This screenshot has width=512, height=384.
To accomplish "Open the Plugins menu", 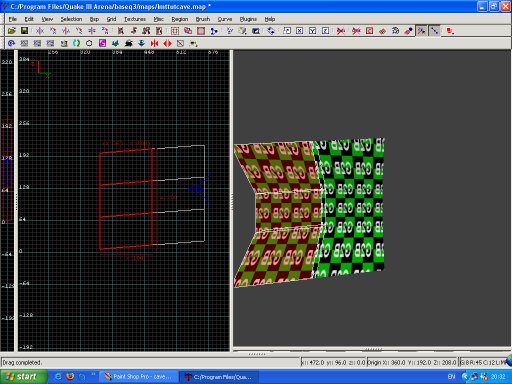I will click(x=248, y=19).
